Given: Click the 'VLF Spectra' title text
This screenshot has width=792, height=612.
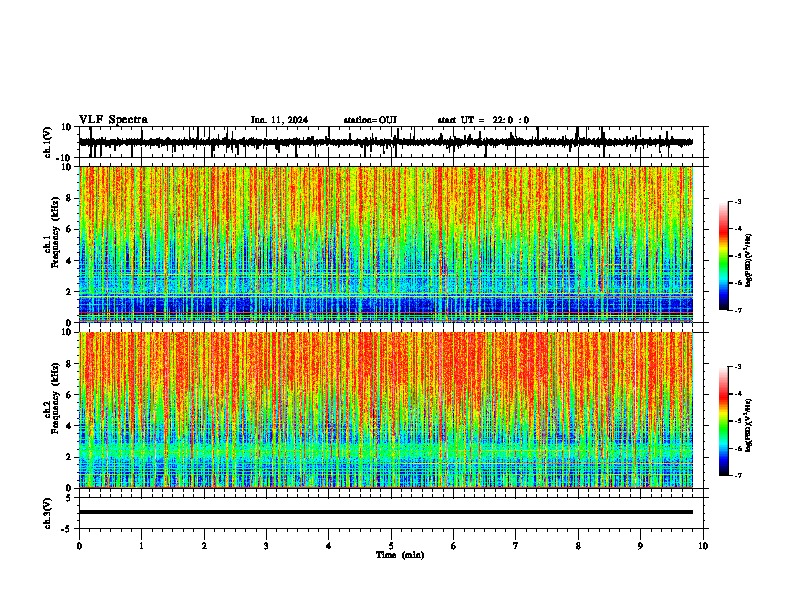Looking at the screenshot, I should tap(113, 120).
